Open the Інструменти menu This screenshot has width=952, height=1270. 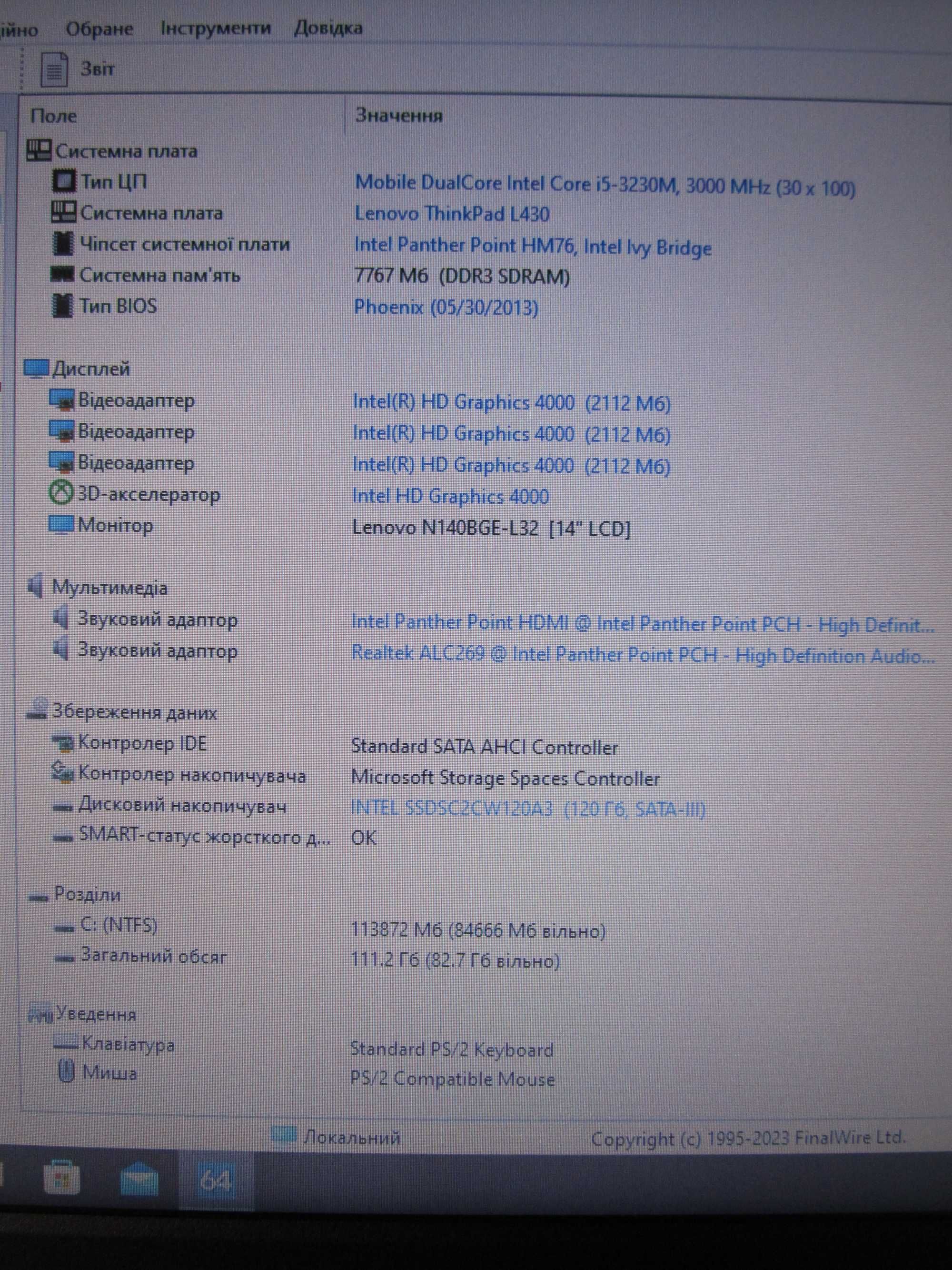(x=215, y=28)
